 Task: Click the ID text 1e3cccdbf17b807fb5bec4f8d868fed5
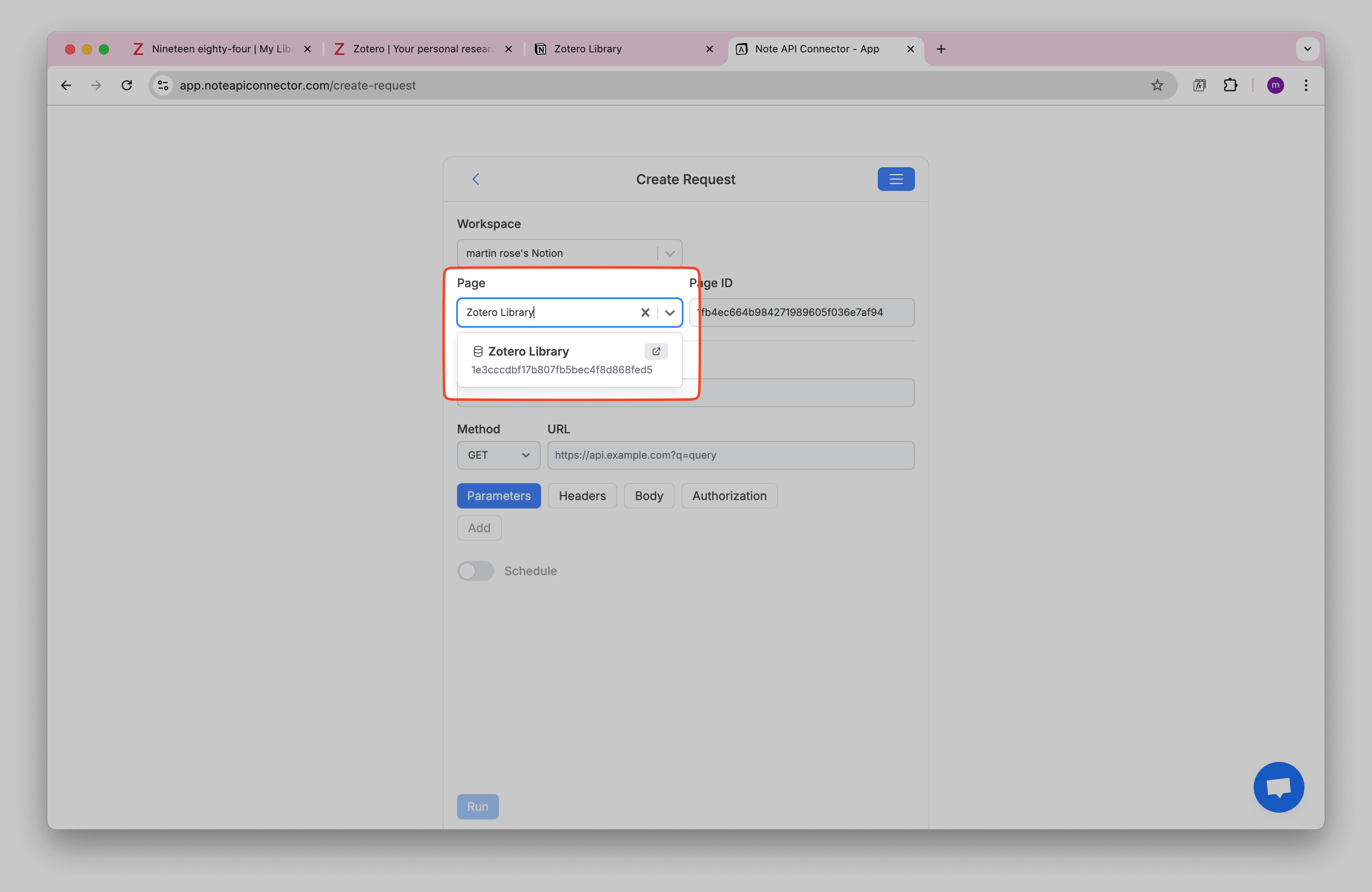(561, 370)
